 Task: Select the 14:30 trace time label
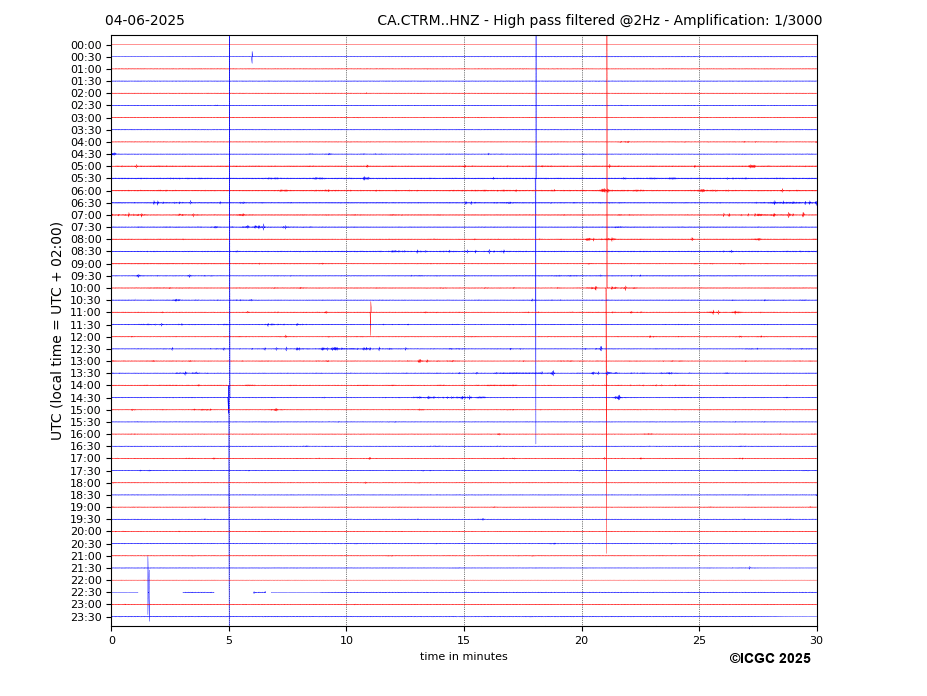(86, 398)
